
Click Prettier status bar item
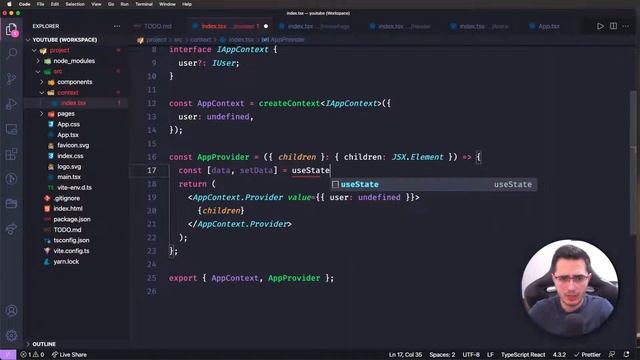587,355
